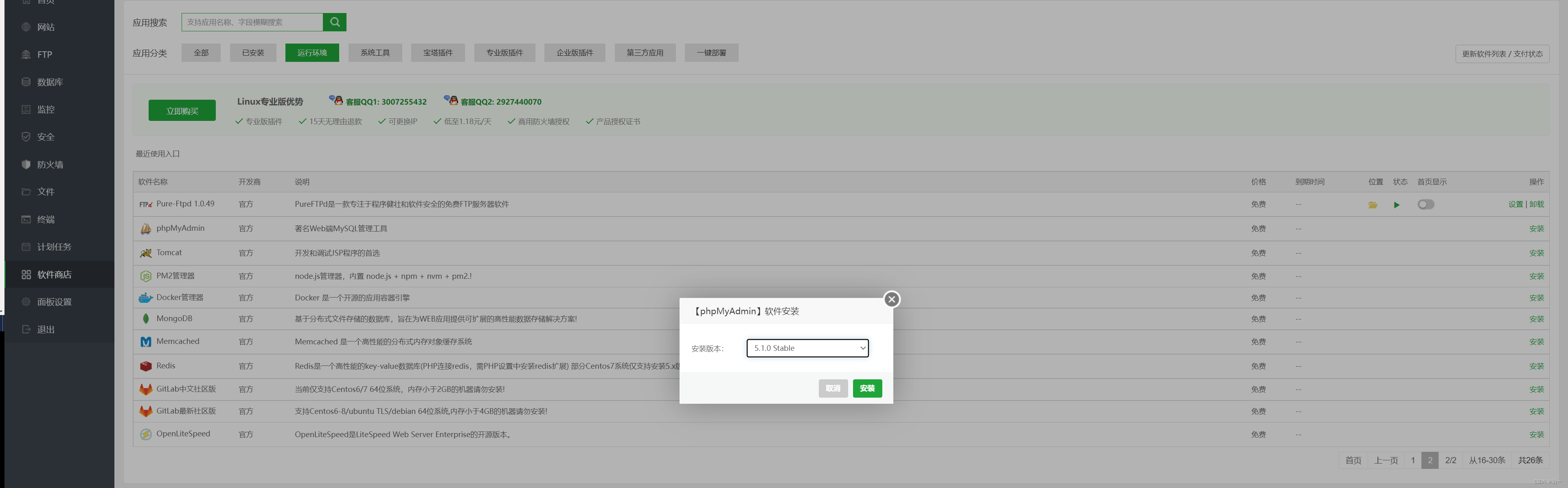Click the green run icon for Pure-Ftpd
The width and height of the screenshot is (1568, 488).
(1396, 205)
